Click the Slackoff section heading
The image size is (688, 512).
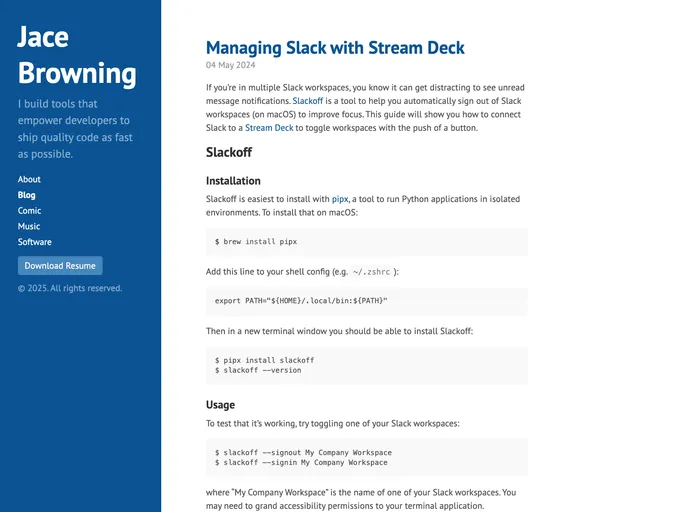pyautogui.click(x=229, y=152)
